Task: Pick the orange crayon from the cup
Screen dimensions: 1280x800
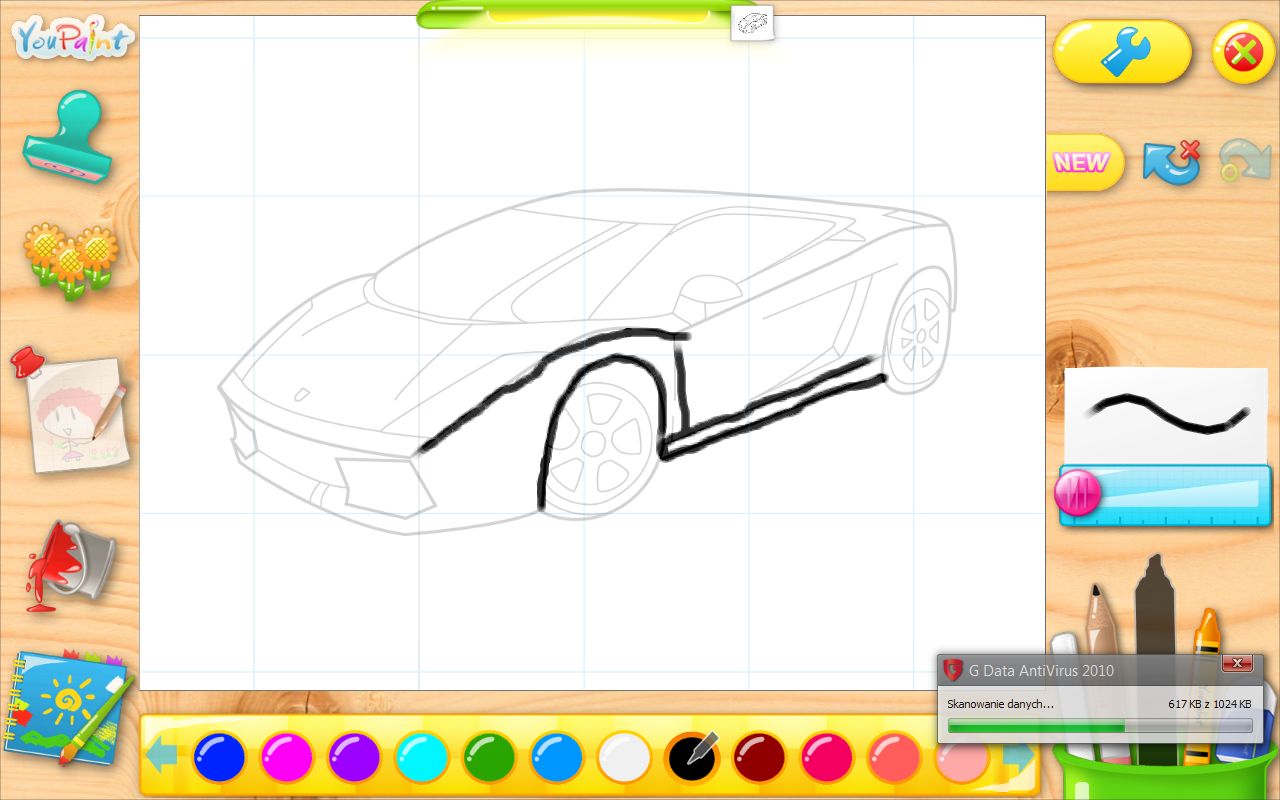Action: 1206,630
